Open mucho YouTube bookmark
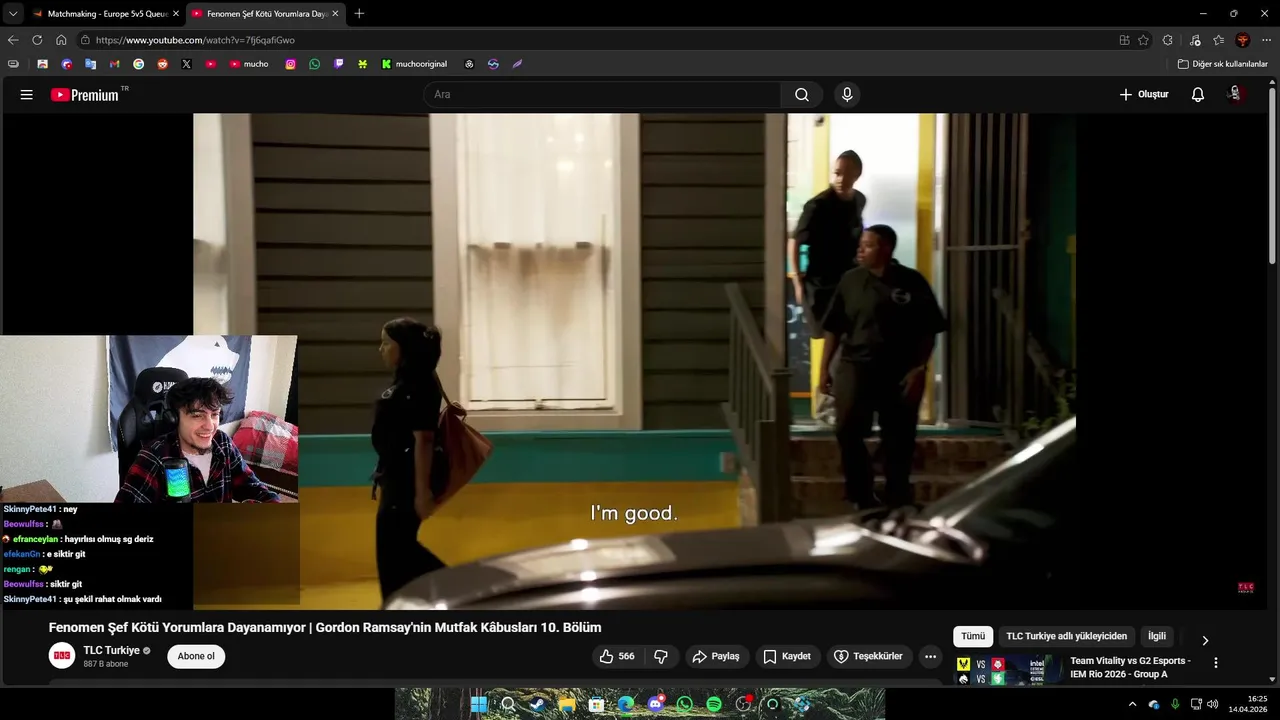 coord(249,64)
